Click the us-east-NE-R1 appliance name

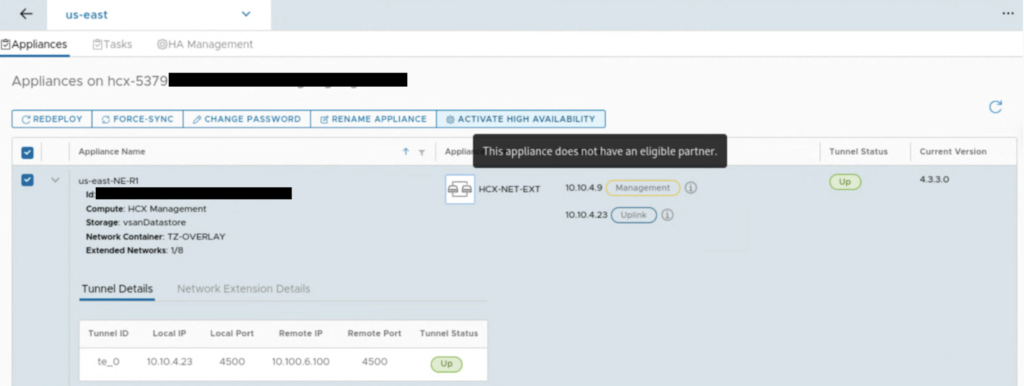(x=108, y=181)
